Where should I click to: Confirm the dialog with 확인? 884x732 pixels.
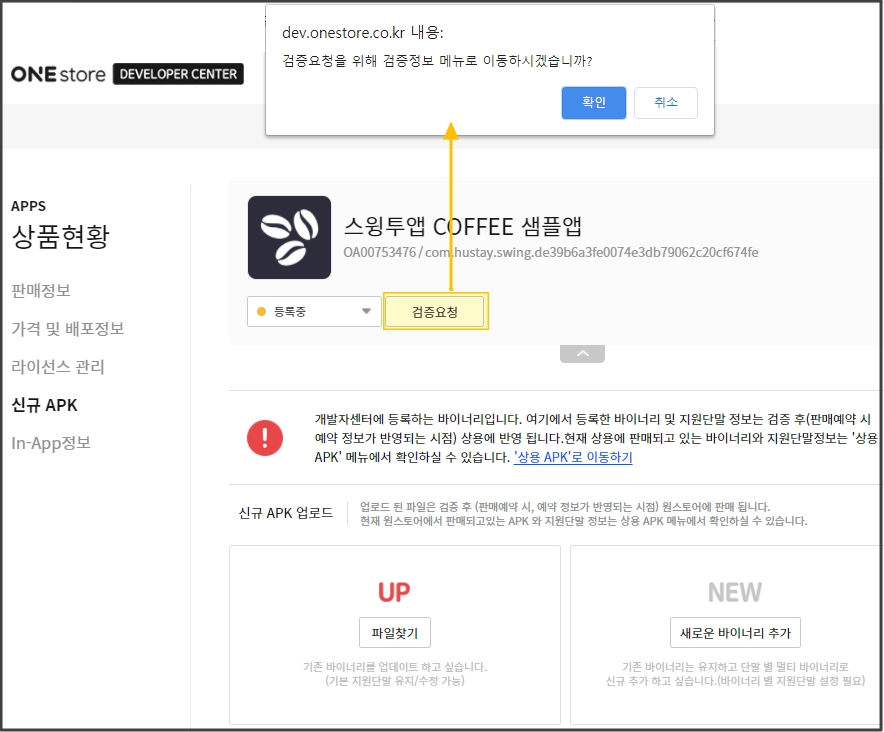[x=594, y=103]
